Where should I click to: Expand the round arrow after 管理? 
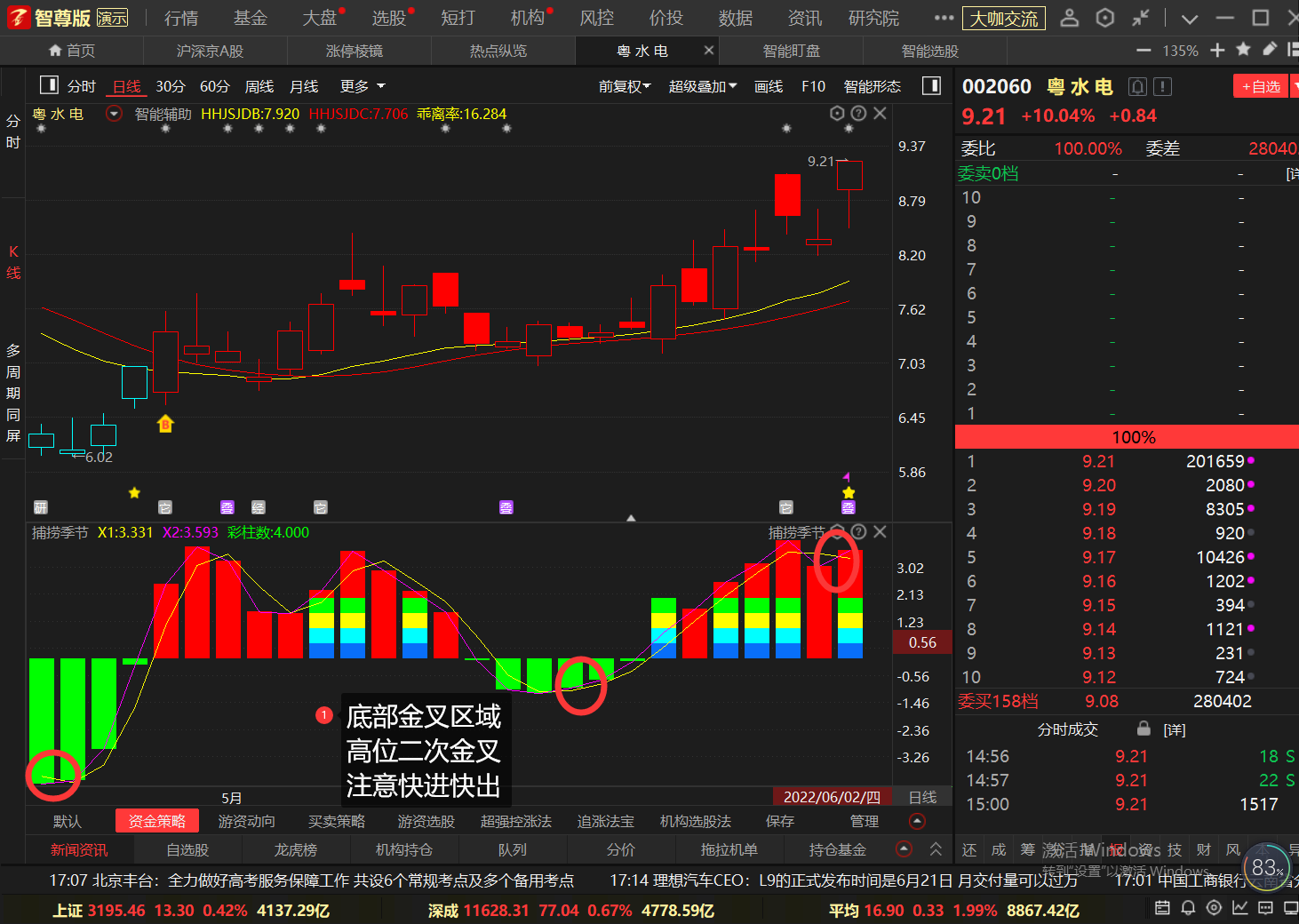pyautogui.click(x=918, y=821)
